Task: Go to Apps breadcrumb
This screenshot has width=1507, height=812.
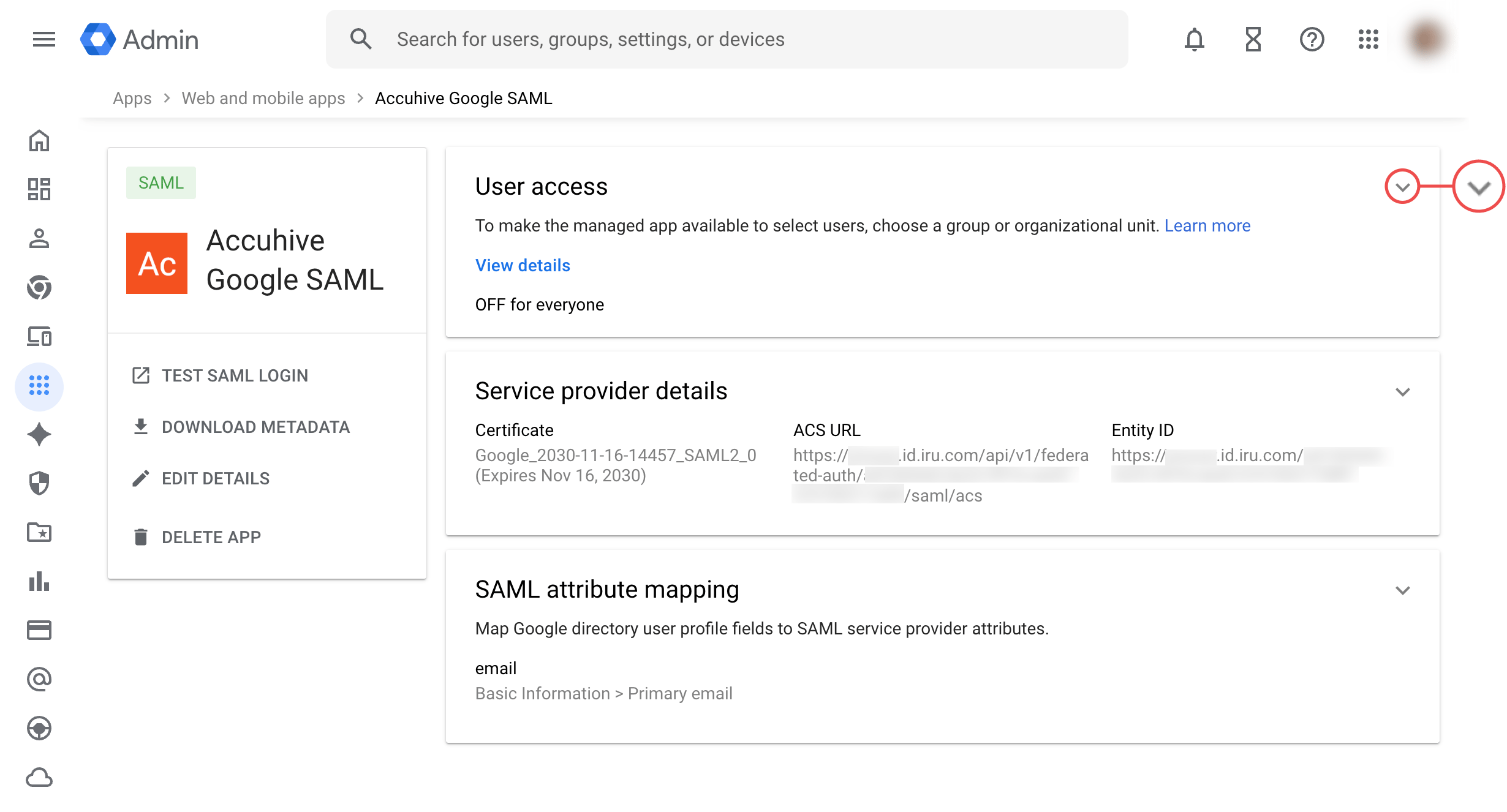Action: (132, 98)
